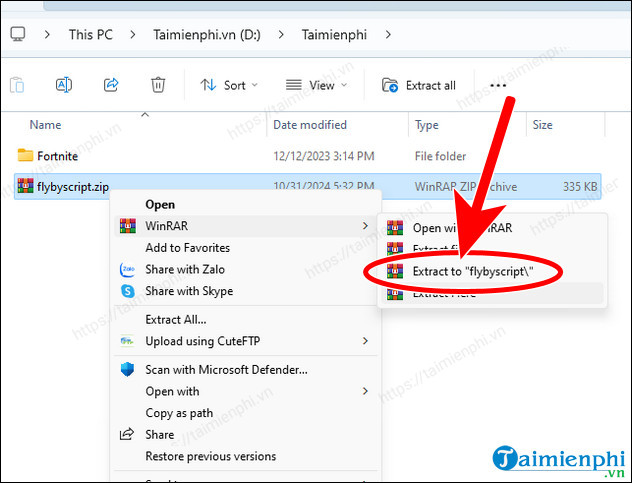The image size is (632, 483).
Task: Choose Extract All... in context menu
Action: pyautogui.click(x=176, y=320)
